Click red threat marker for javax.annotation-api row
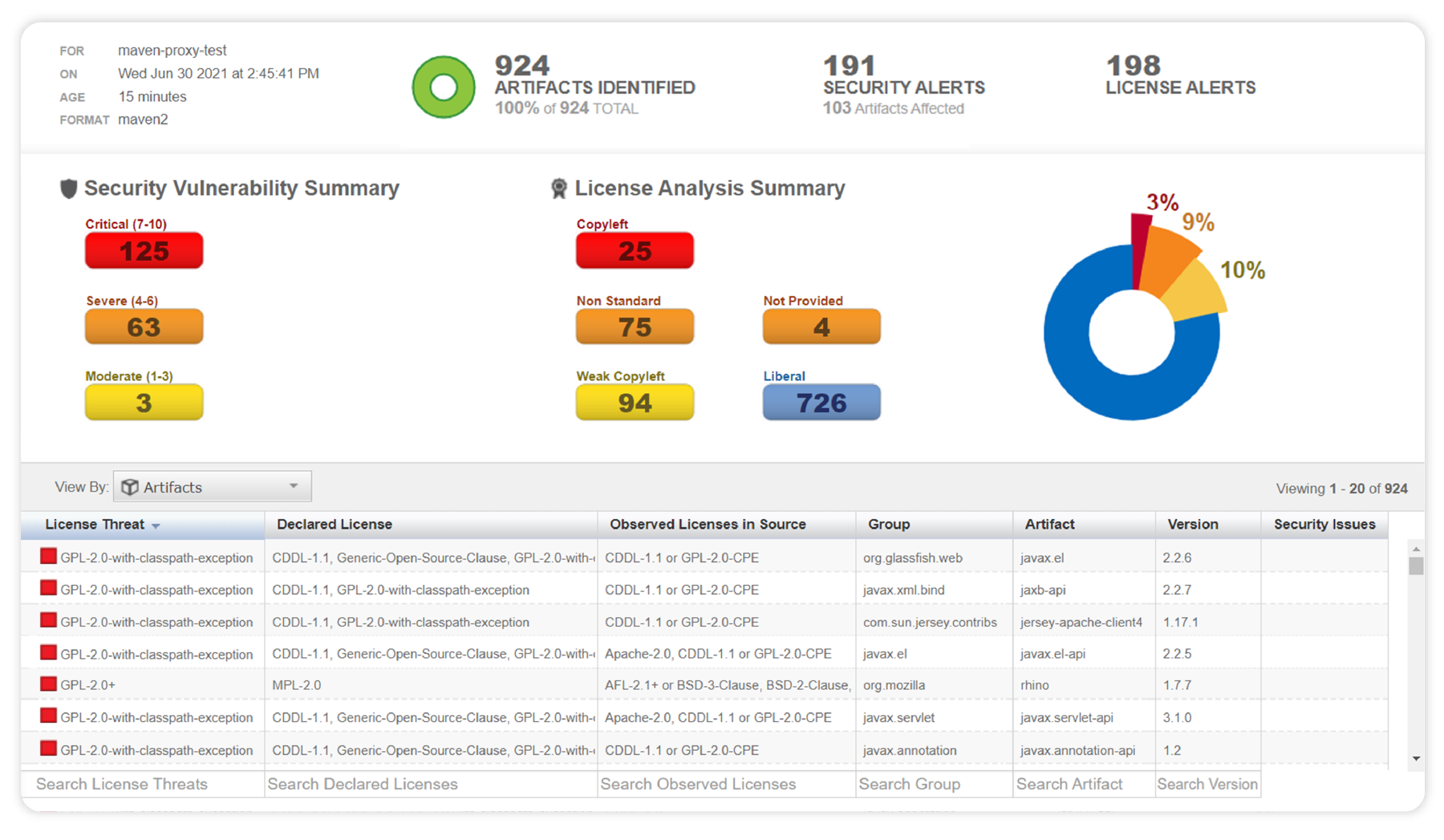Image resolution: width=1444 pixels, height=840 pixels. coord(48,749)
